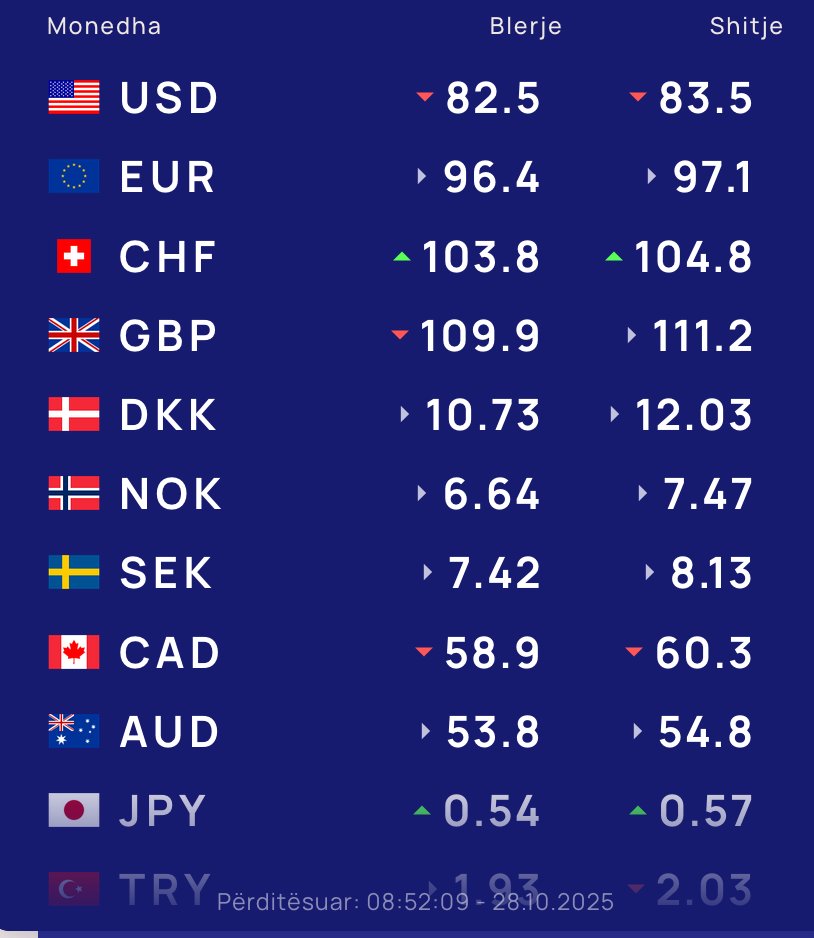Click the red down arrow beside GBP buy rate
This screenshot has width=814, height=938.
tap(400, 335)
